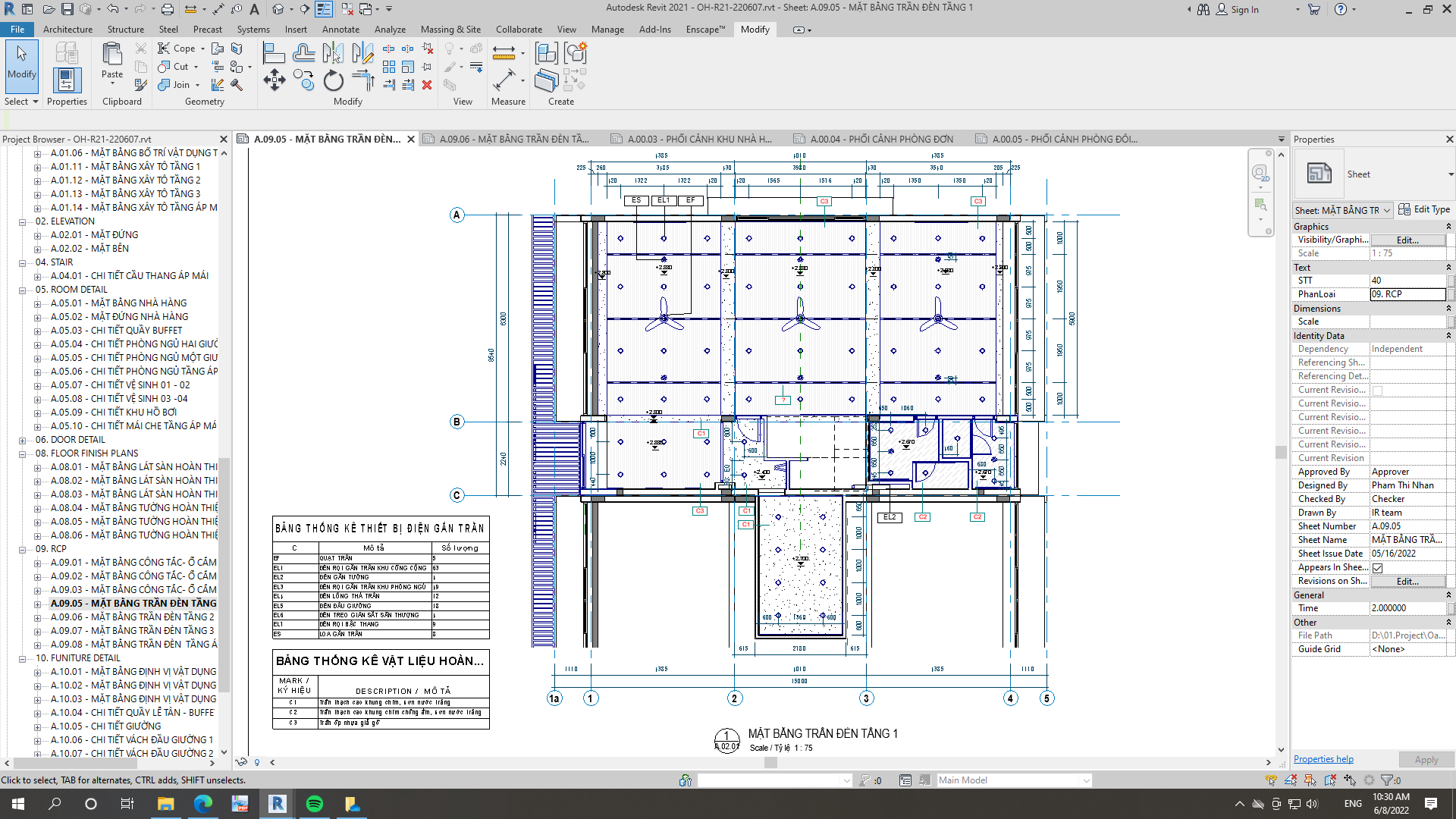Click the Align tool icon

coord(273,53)
